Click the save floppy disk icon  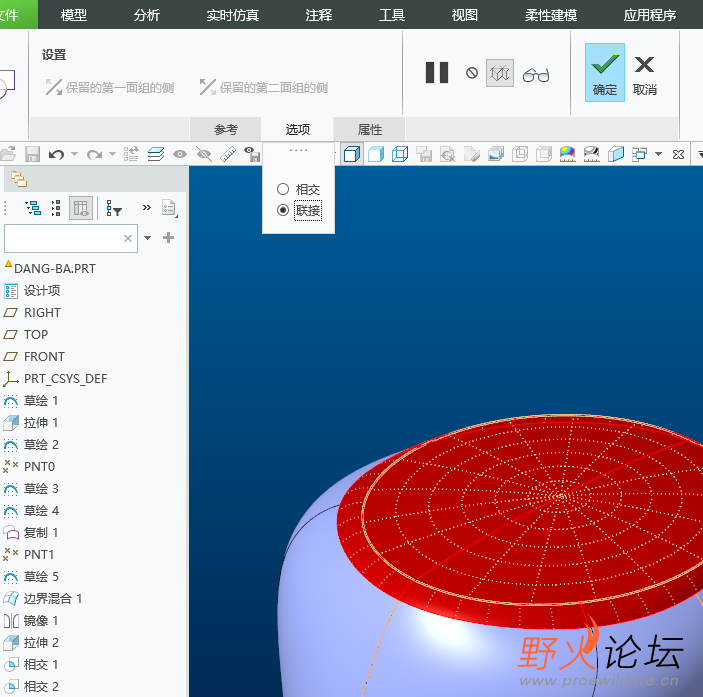[x=32, y=154]
